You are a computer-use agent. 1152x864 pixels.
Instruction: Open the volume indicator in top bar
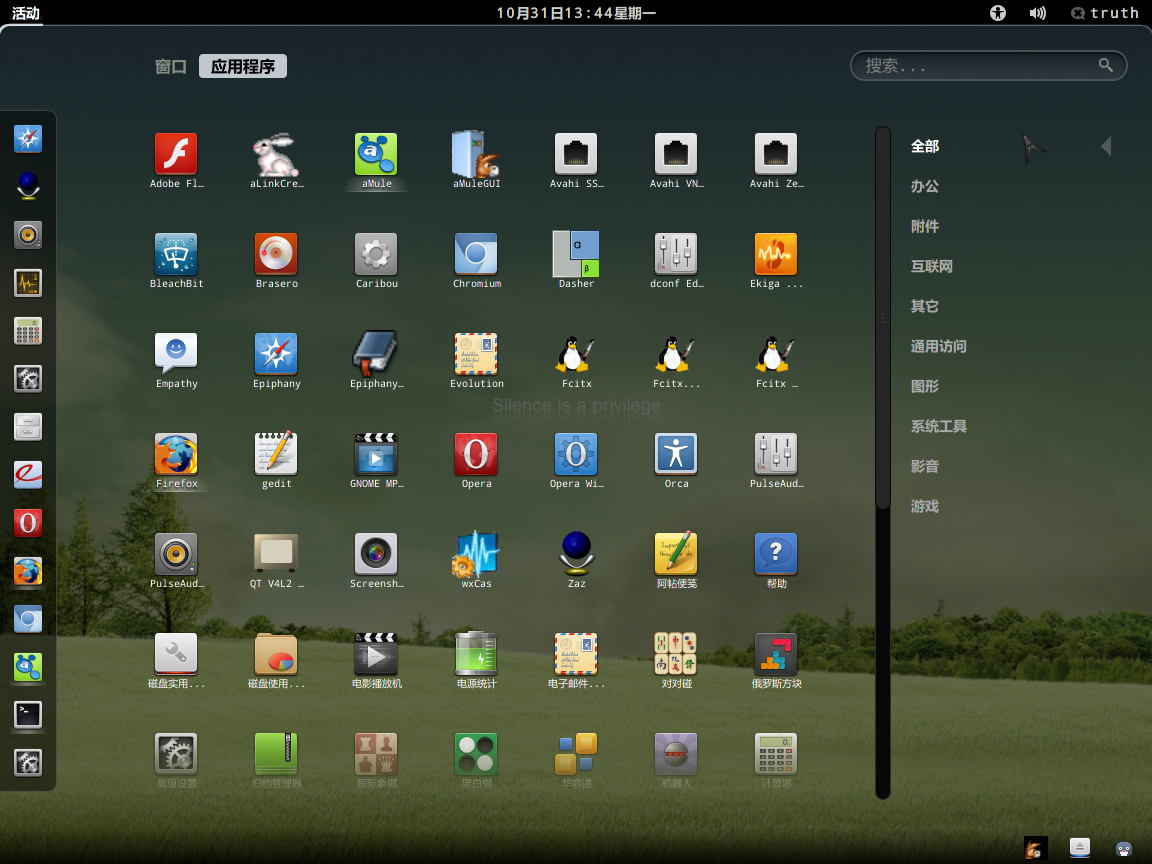(x=1037, y=12)
